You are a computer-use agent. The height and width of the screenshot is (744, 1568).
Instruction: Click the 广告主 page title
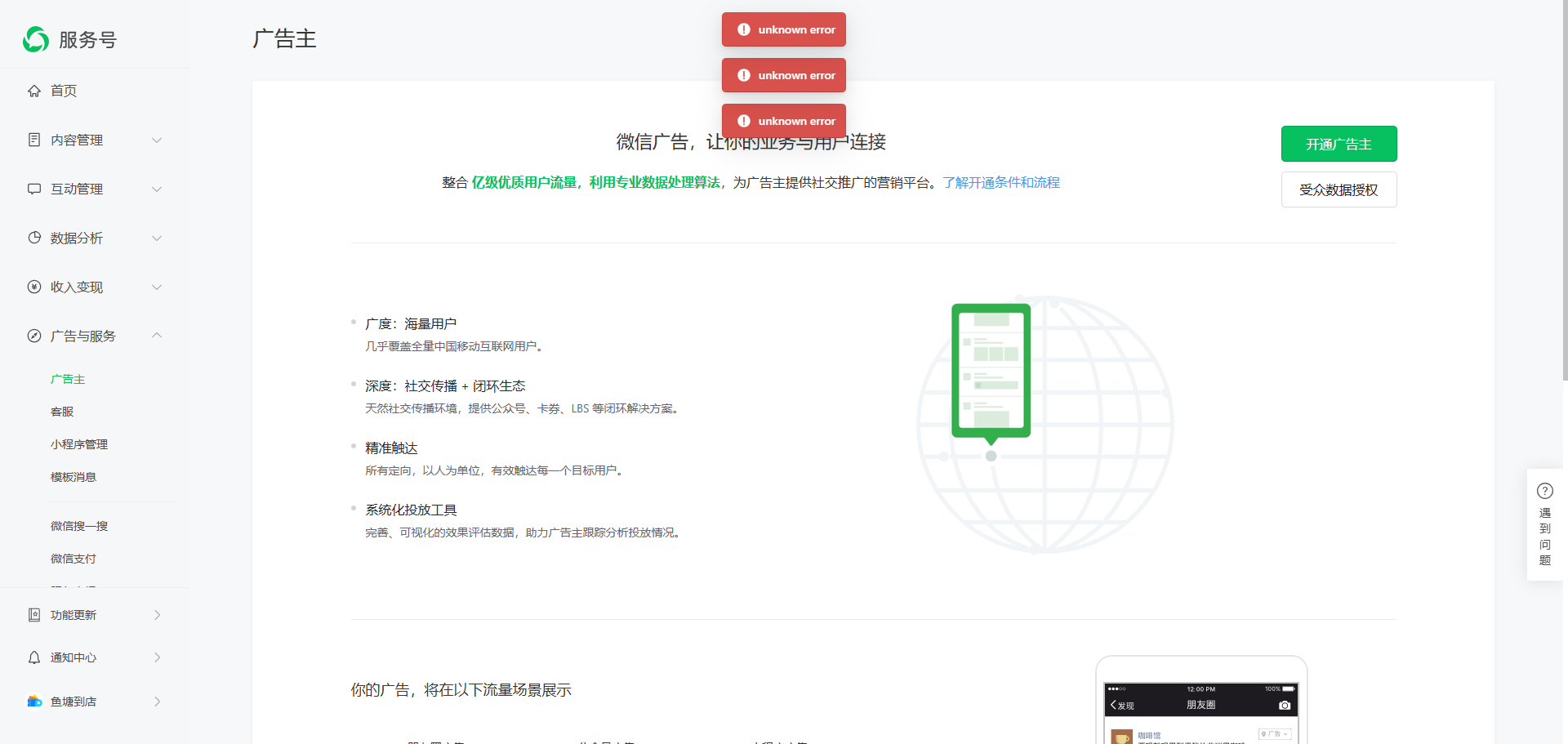coord(284,38)
